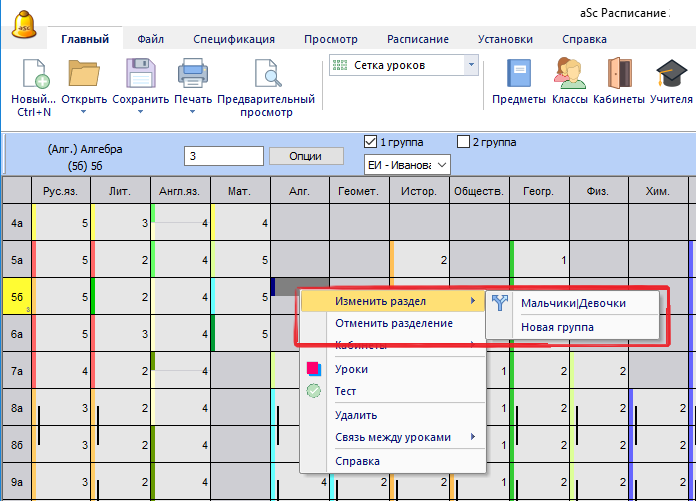This screenshot has height=501, width=696.
Task: Select the "5б" class row header
Action: click(x=17, y=297)
